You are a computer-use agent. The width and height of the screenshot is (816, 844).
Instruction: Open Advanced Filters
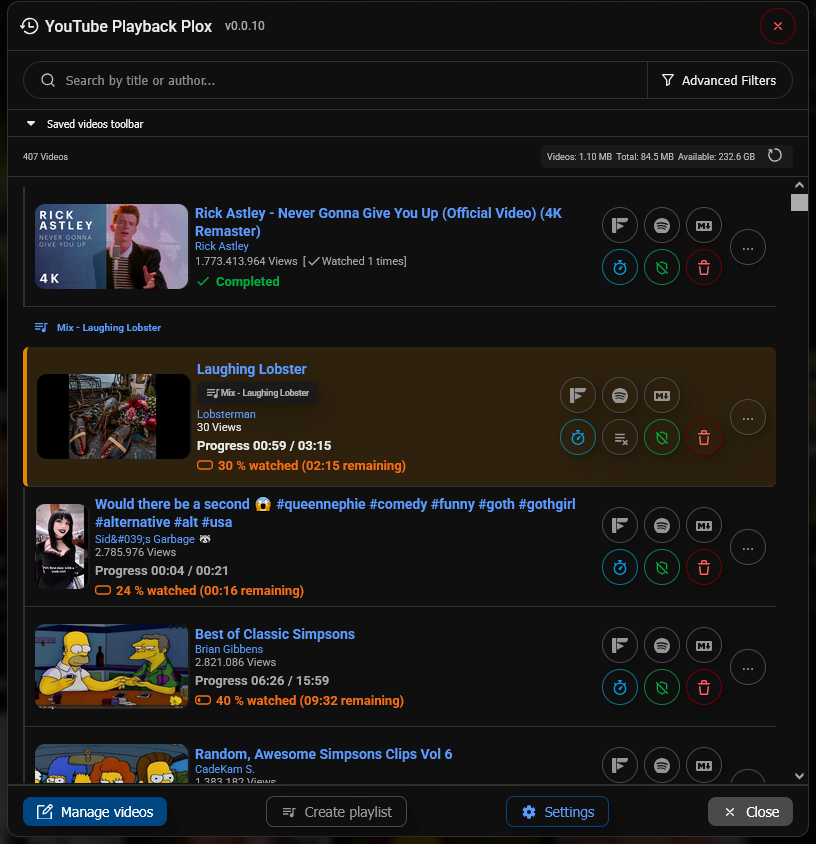click(719, 80)
